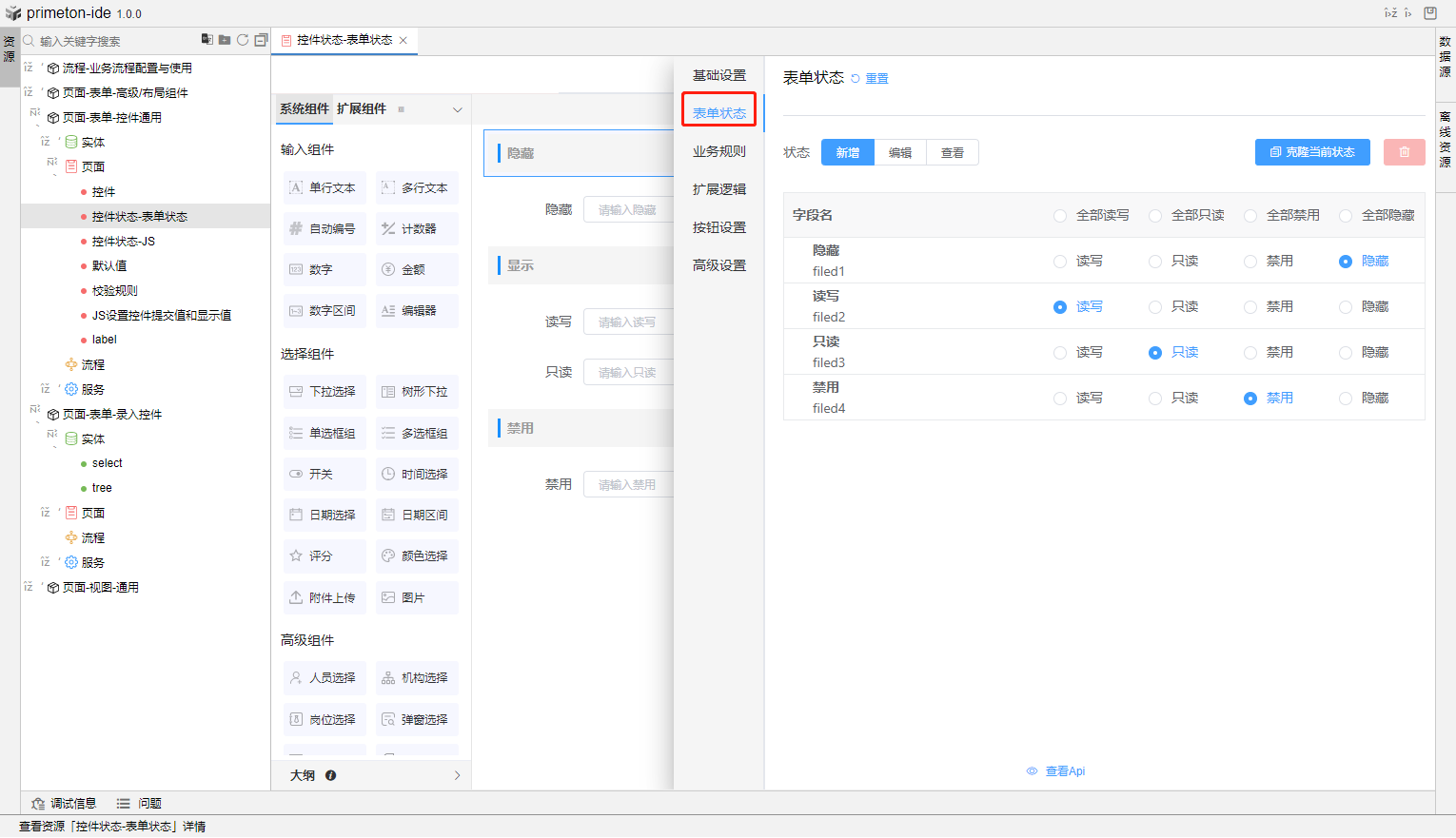Switch to 扩展组件 tab
The image size is (1456, 838).
coord(362,109)
